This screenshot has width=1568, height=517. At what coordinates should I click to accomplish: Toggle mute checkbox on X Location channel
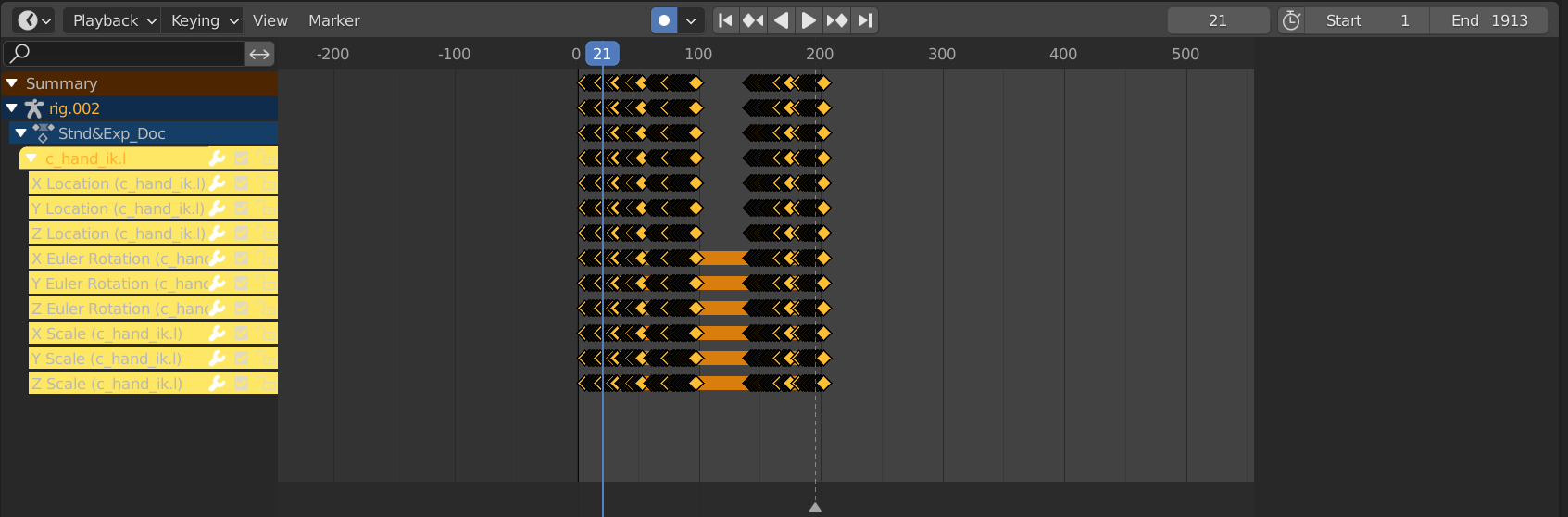(x=242, y=183)
